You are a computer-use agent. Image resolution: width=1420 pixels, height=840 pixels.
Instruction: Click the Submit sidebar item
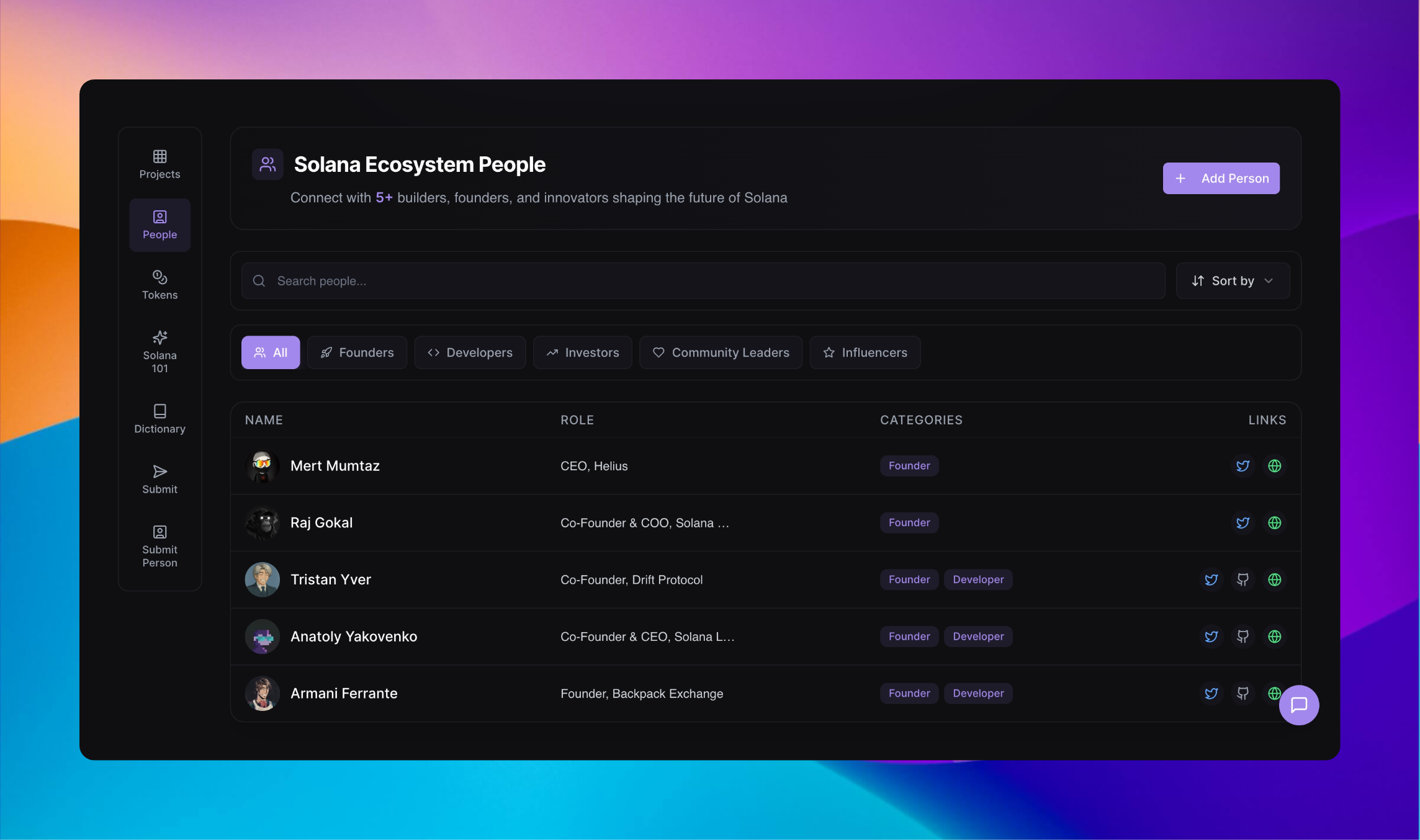coord(160,480)
